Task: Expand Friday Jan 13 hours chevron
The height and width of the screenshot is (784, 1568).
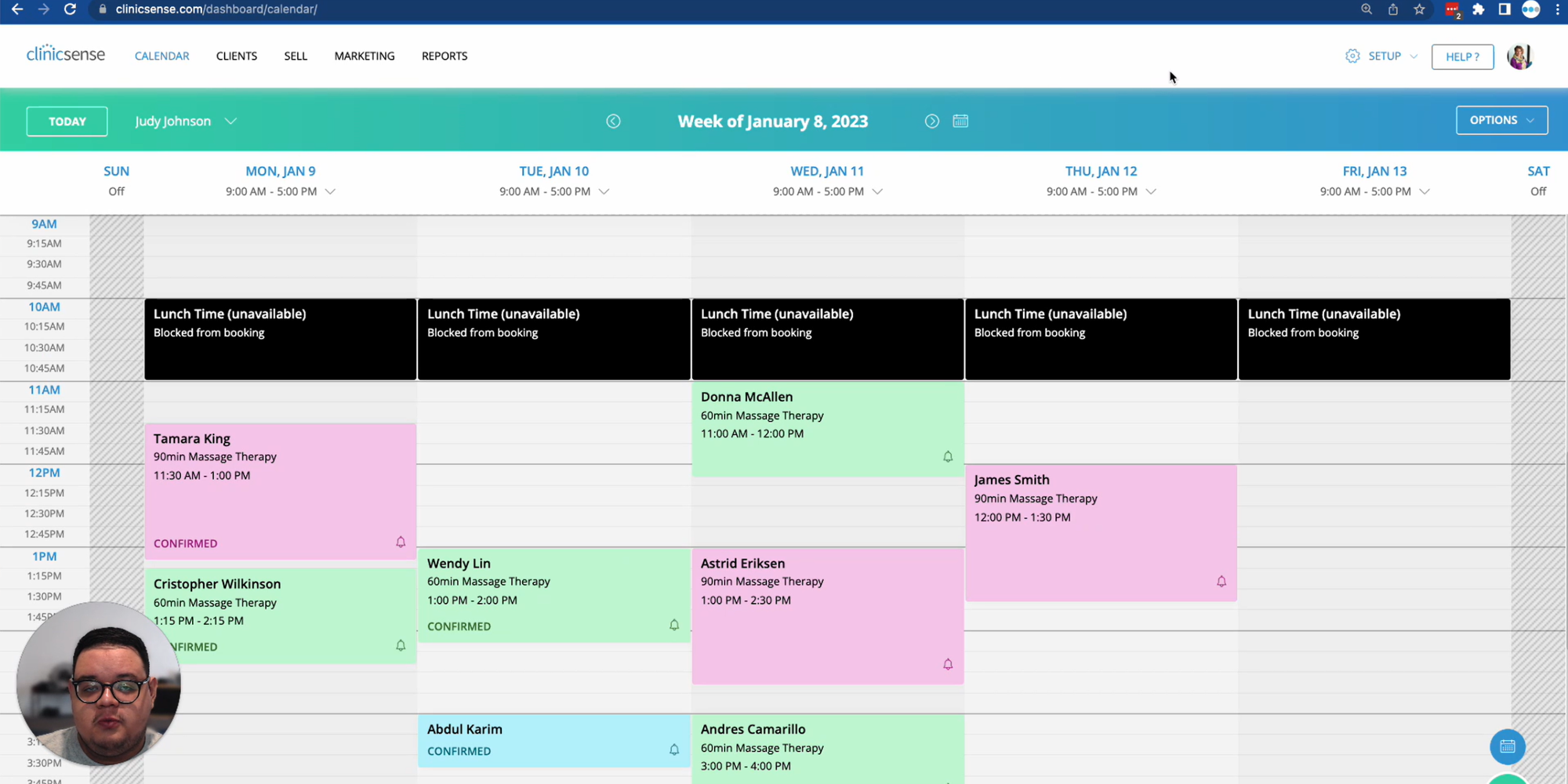Action: [x=1425, y=191]
